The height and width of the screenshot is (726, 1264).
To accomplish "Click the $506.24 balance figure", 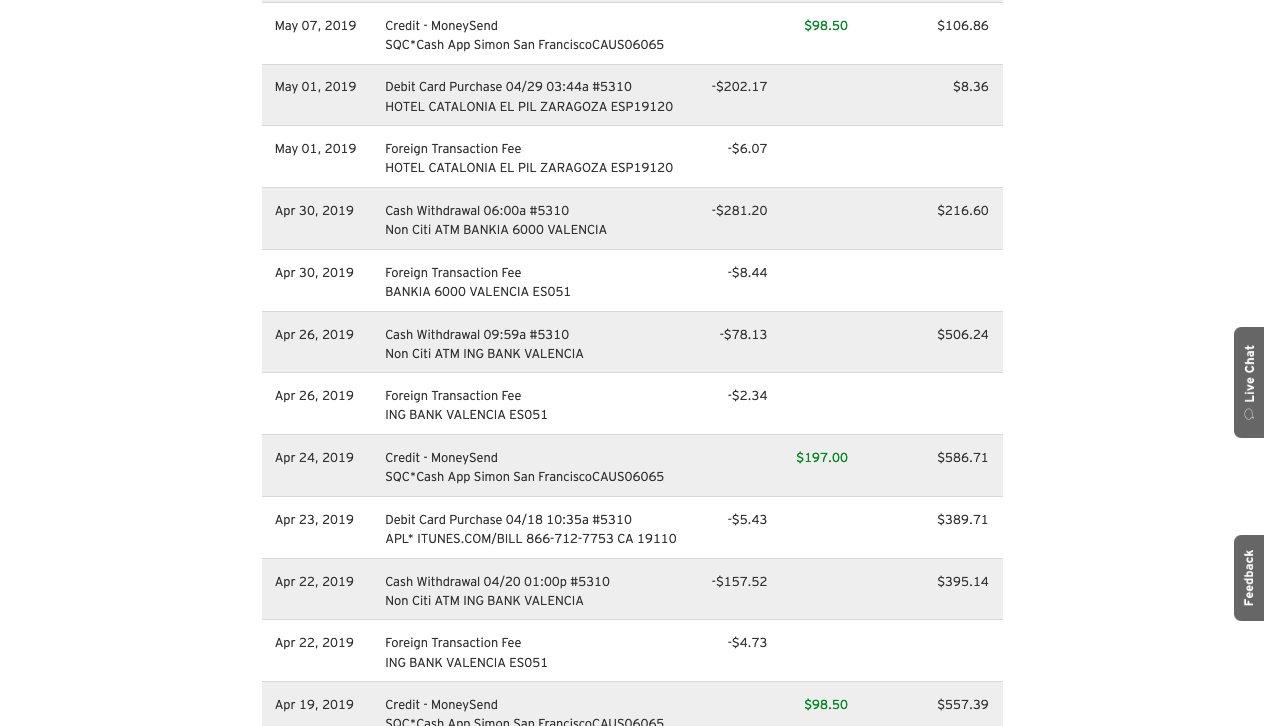I will 962,335.
